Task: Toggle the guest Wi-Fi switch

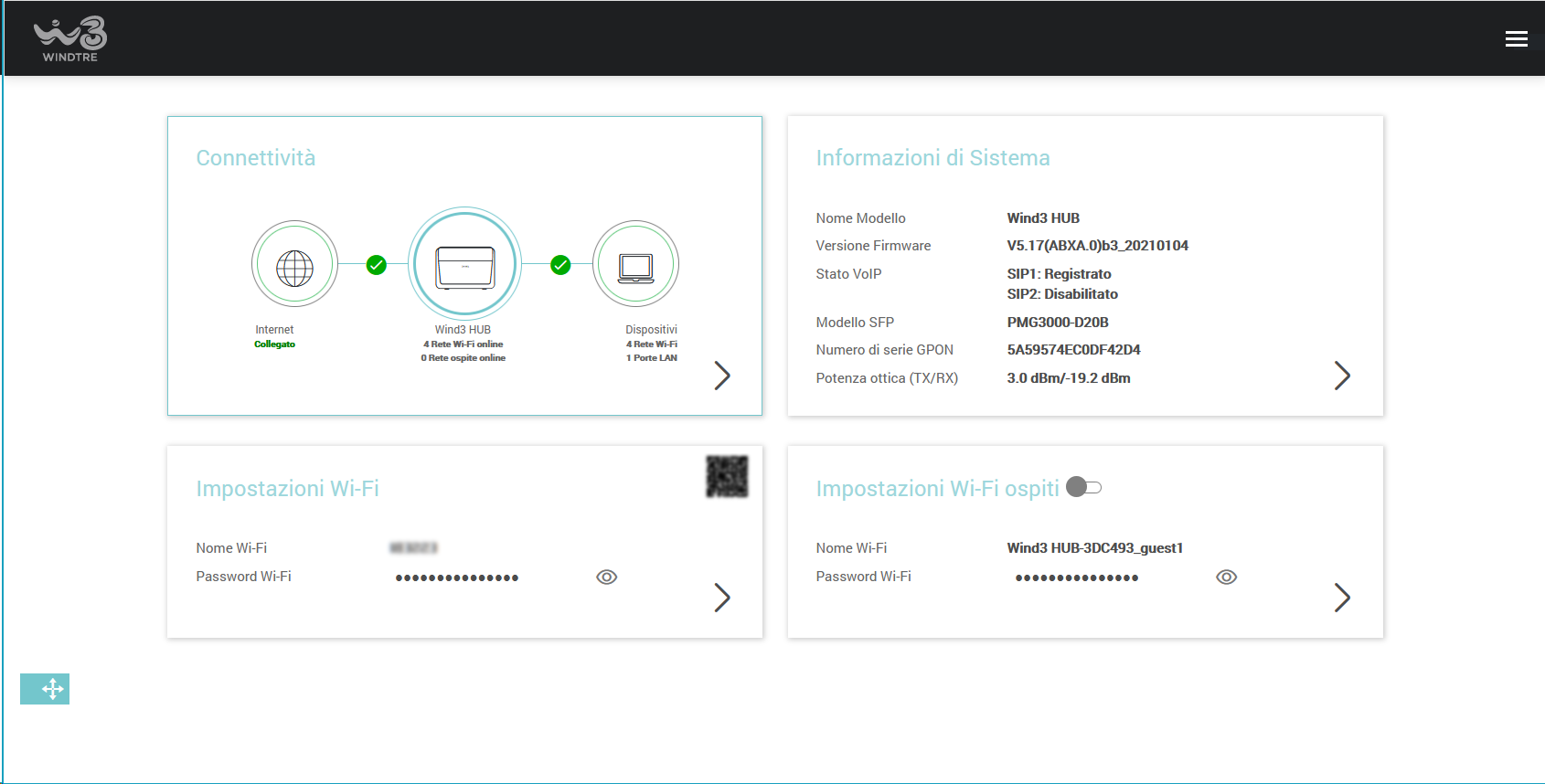Action: [x=1084, y=487]
